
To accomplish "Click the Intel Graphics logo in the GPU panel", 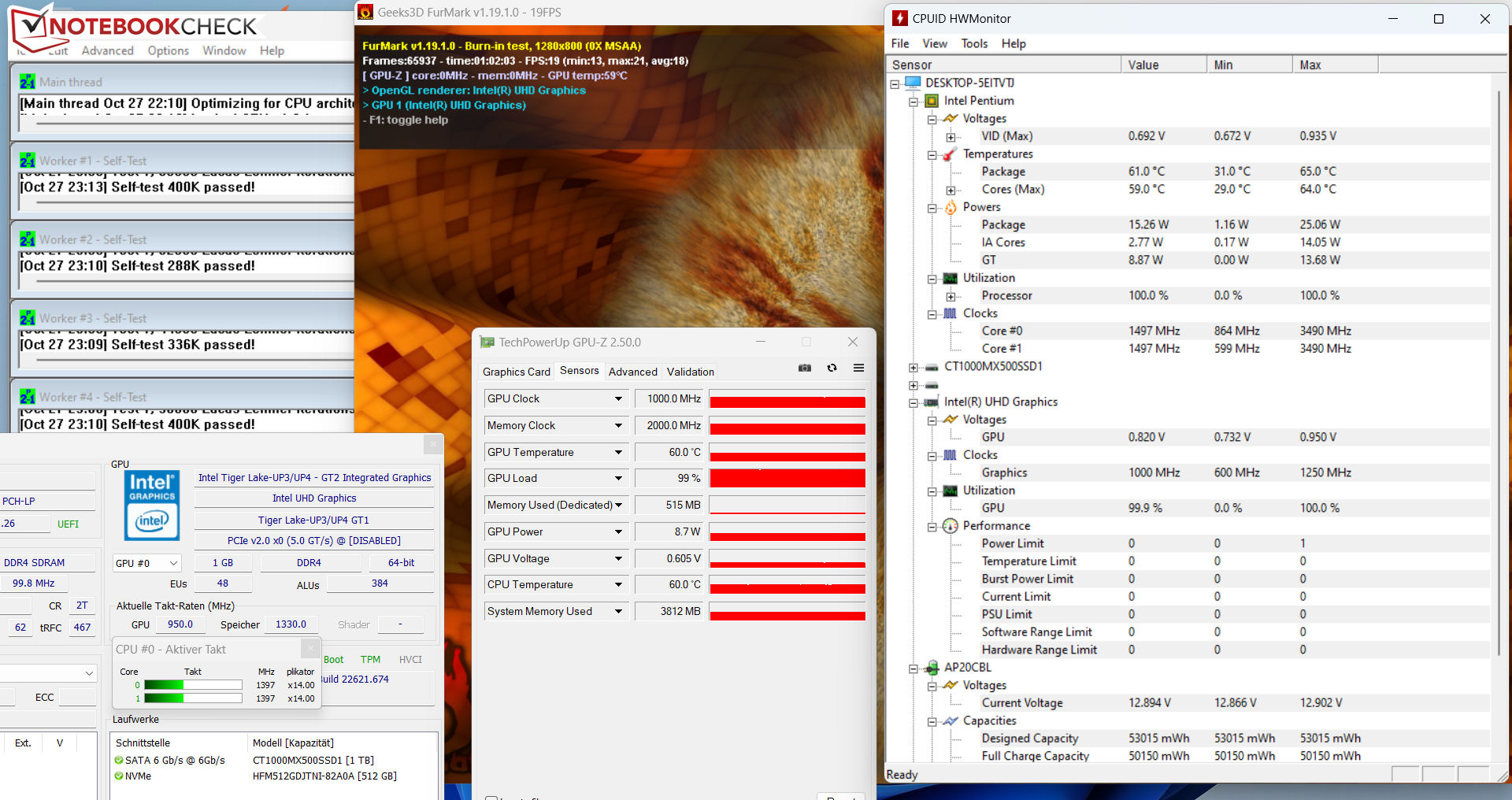I will click(152, 505).
